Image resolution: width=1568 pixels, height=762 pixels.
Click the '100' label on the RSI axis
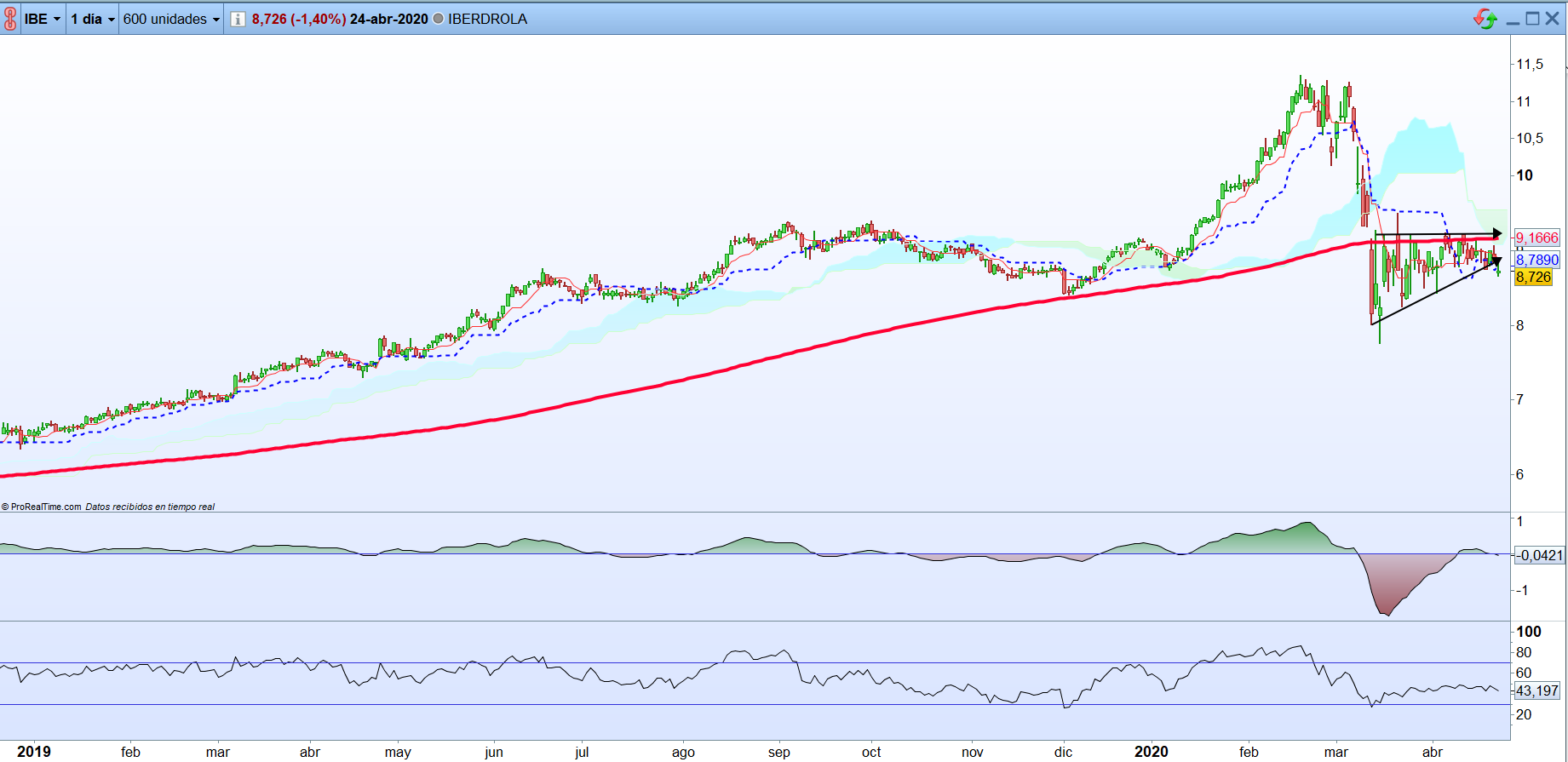point(1529,632)
